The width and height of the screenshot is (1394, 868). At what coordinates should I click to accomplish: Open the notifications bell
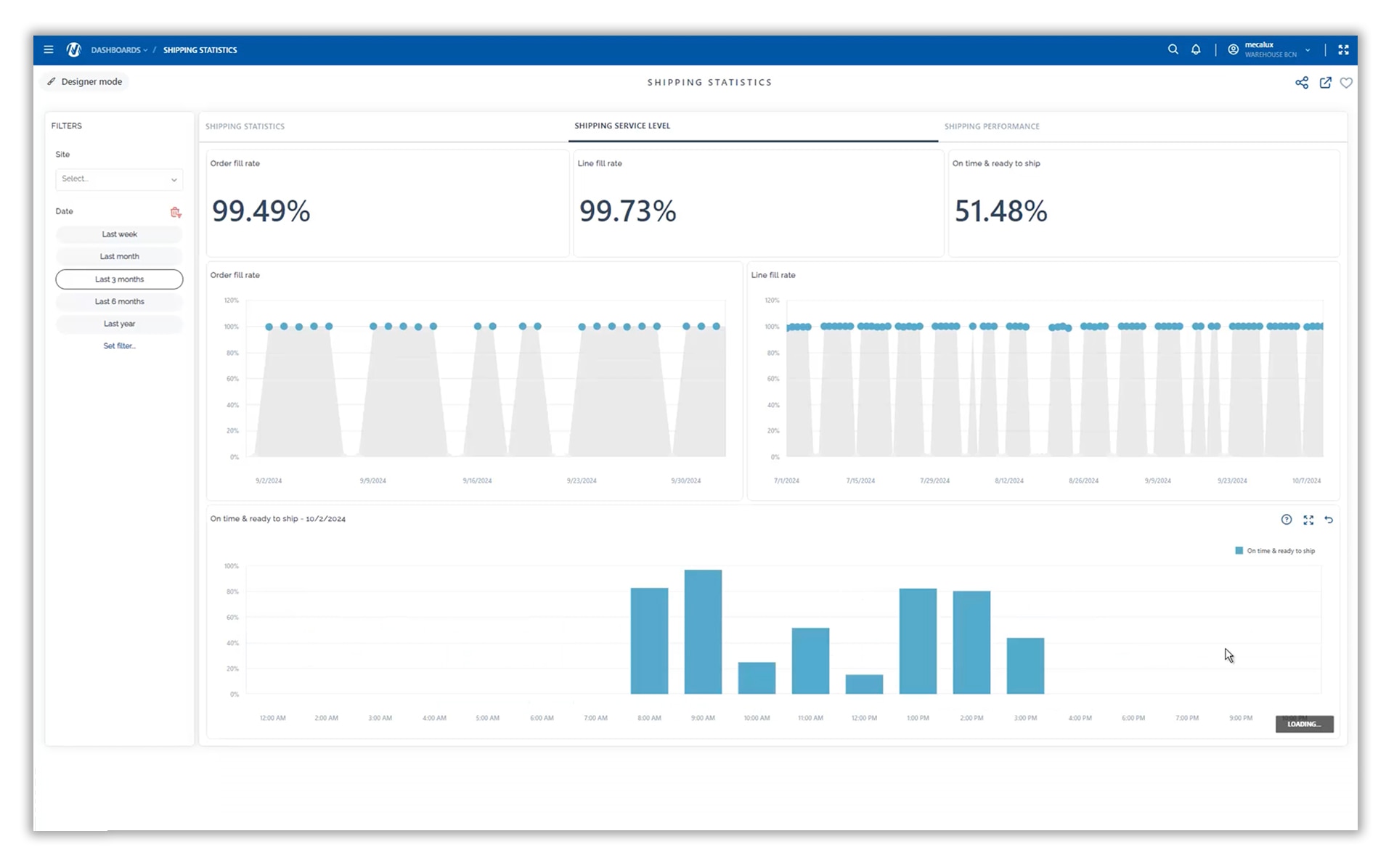point(1196,49)
